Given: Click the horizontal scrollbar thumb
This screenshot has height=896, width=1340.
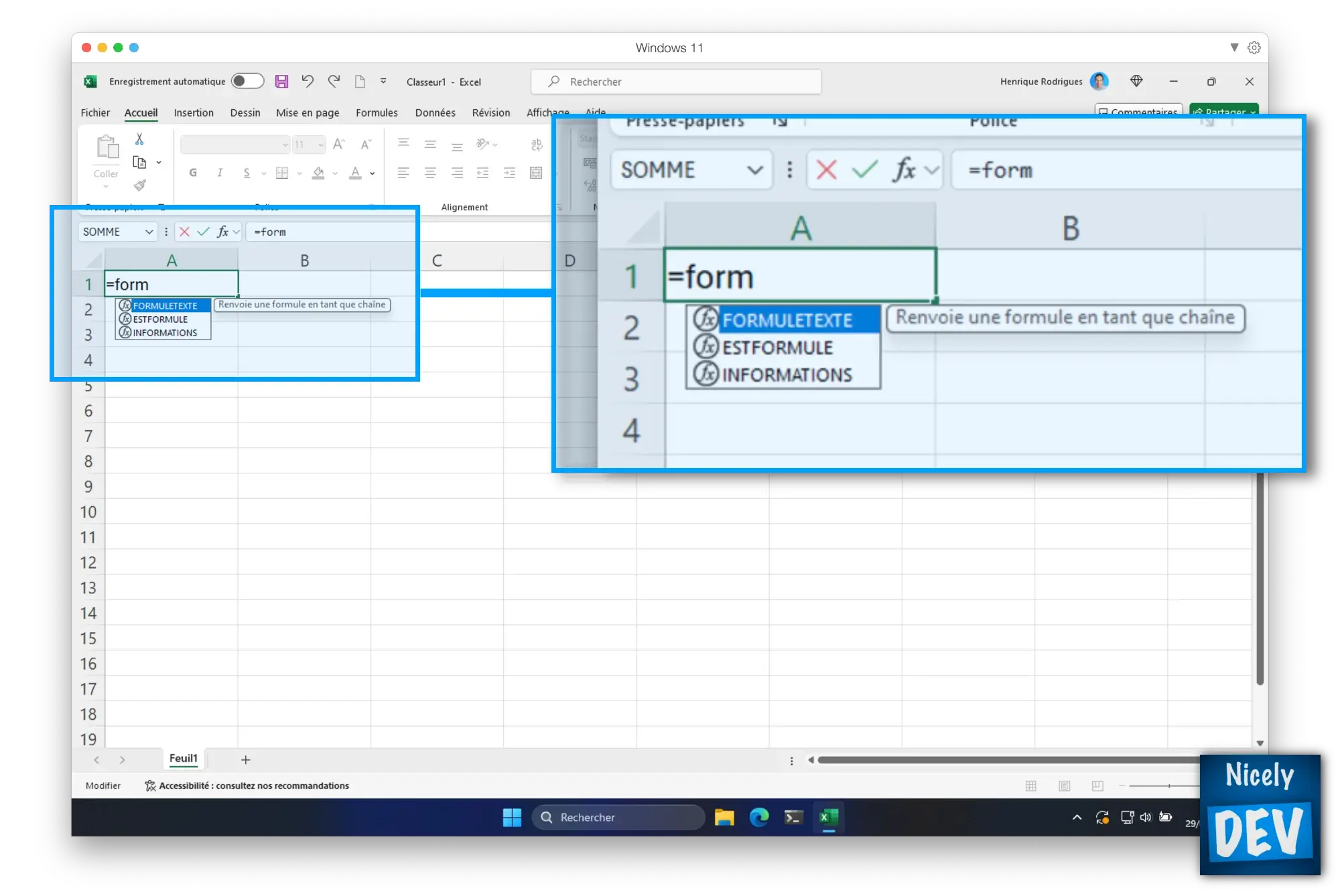Looking at the screenshot, I should (1009, 760).
